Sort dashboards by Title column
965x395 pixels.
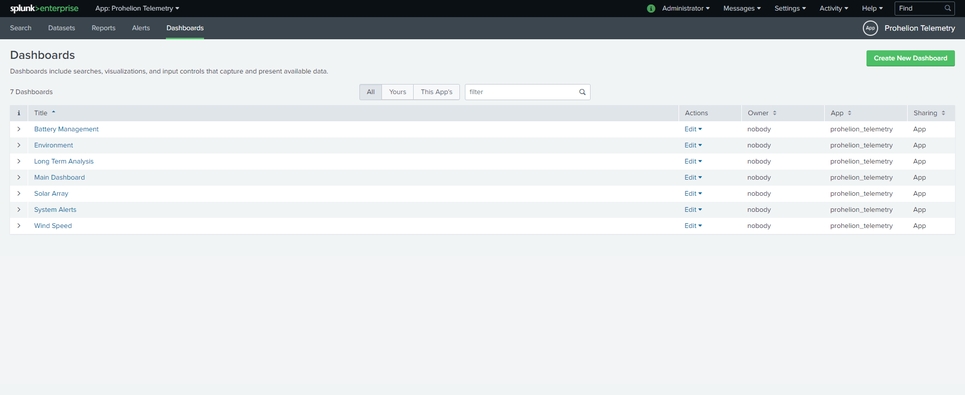click(44, 113)
